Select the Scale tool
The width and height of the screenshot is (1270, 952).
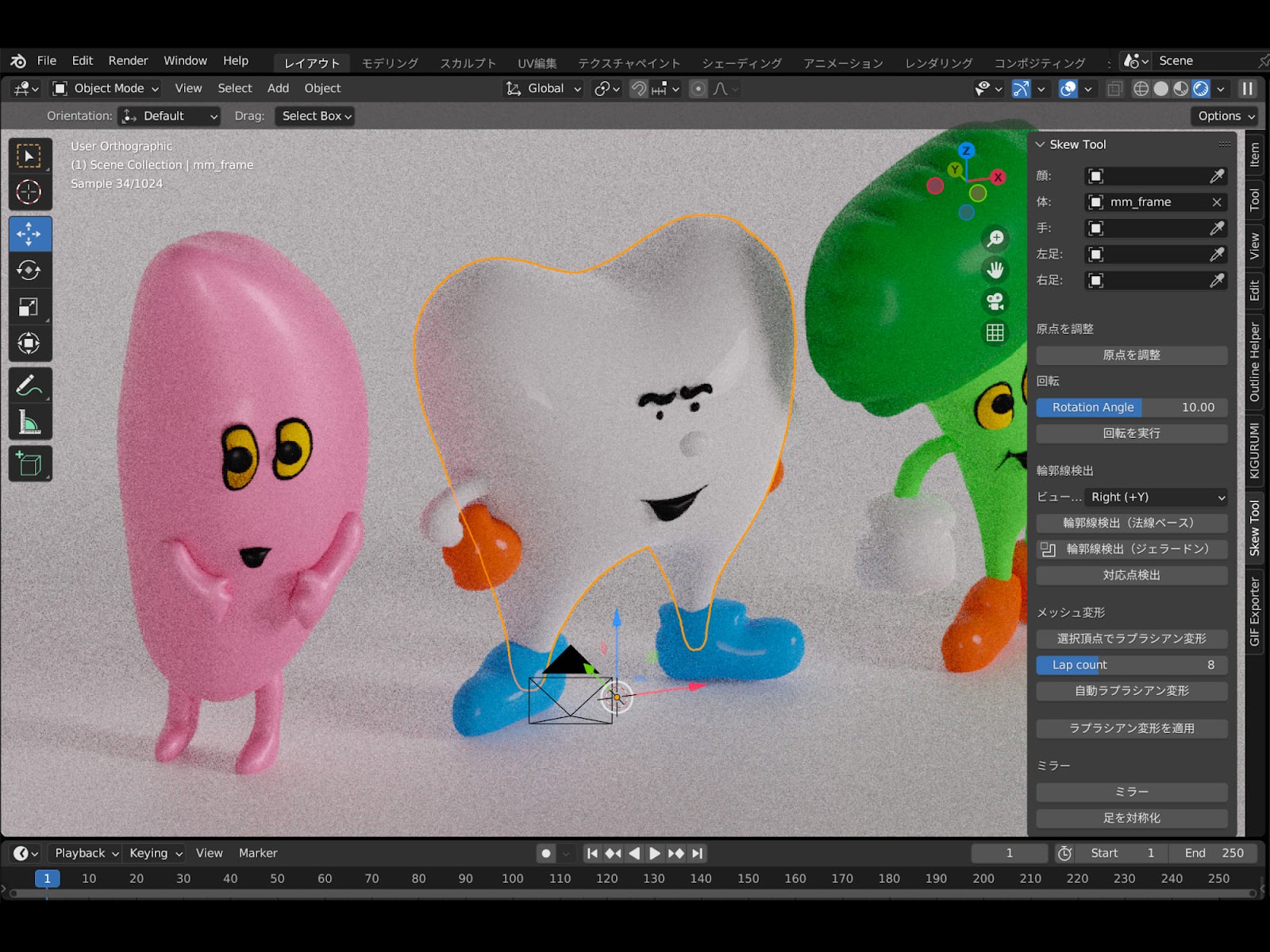[x=30, y=306]
